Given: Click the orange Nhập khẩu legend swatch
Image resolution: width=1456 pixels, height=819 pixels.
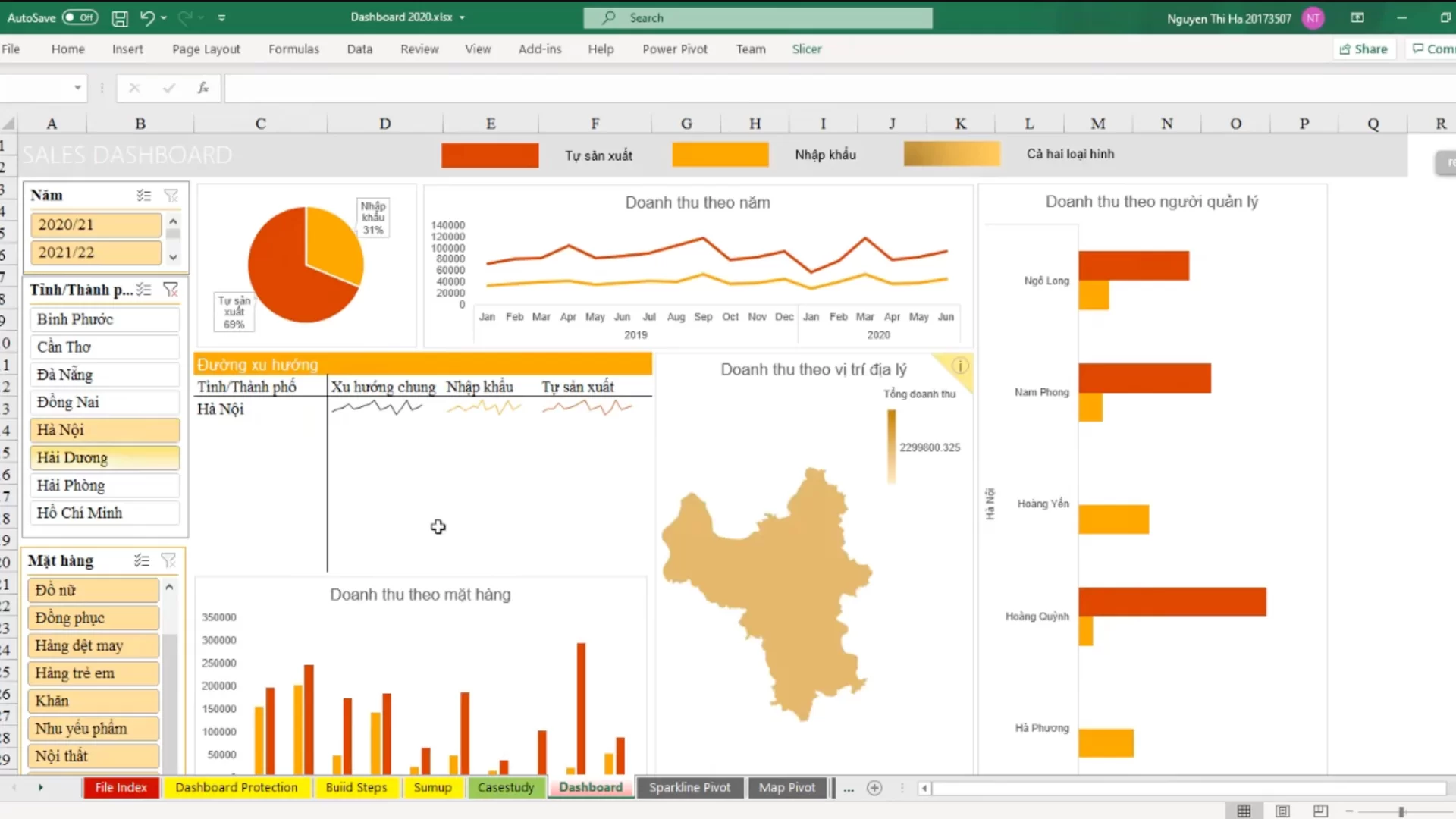Looking at the screenshot, I should tap(720, 154).
